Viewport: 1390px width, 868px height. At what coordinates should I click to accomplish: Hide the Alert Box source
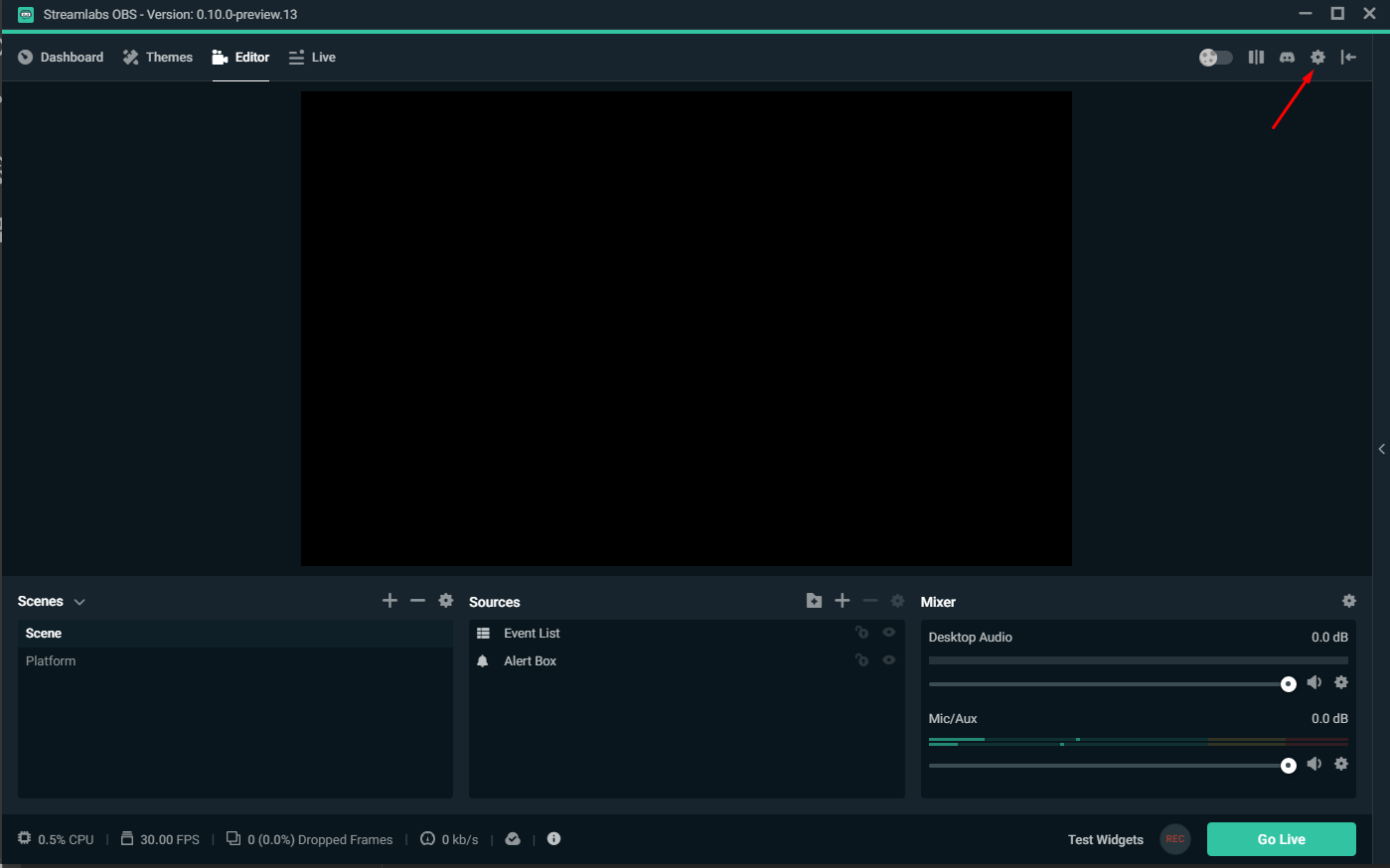pos(889,660)
